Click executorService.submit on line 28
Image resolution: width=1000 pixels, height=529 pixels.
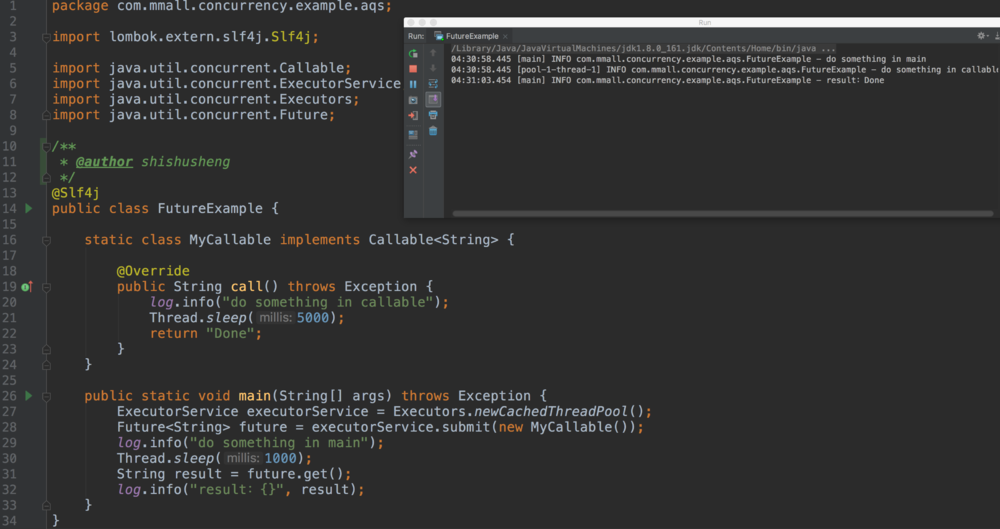[x=401, y=428]
